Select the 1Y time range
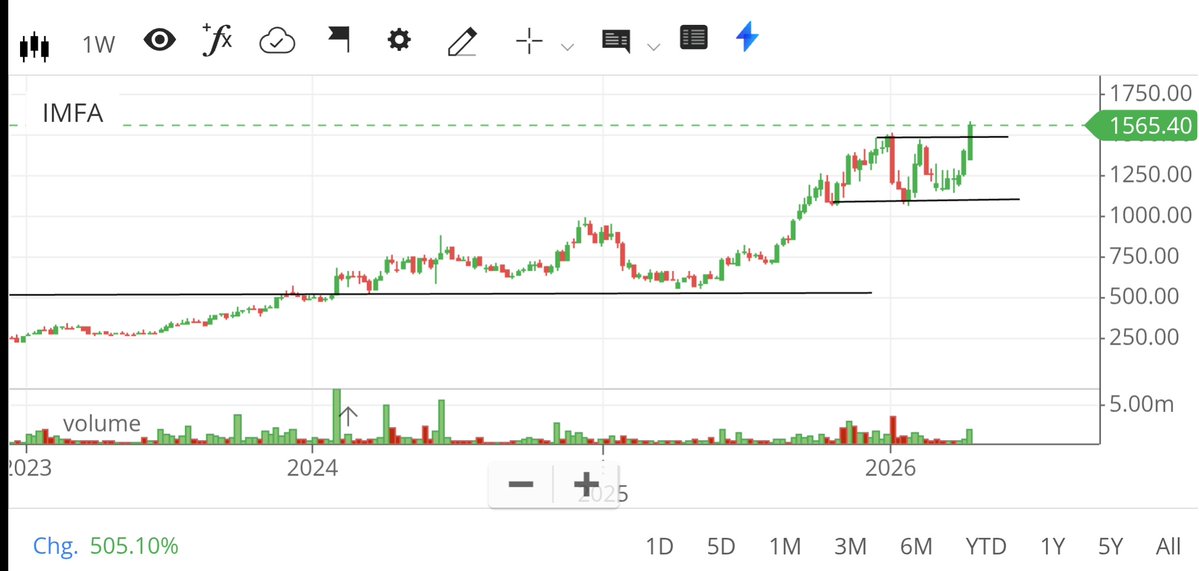Image resolution: width=1199 pixels, height=571 pixels. point(1052,547)
